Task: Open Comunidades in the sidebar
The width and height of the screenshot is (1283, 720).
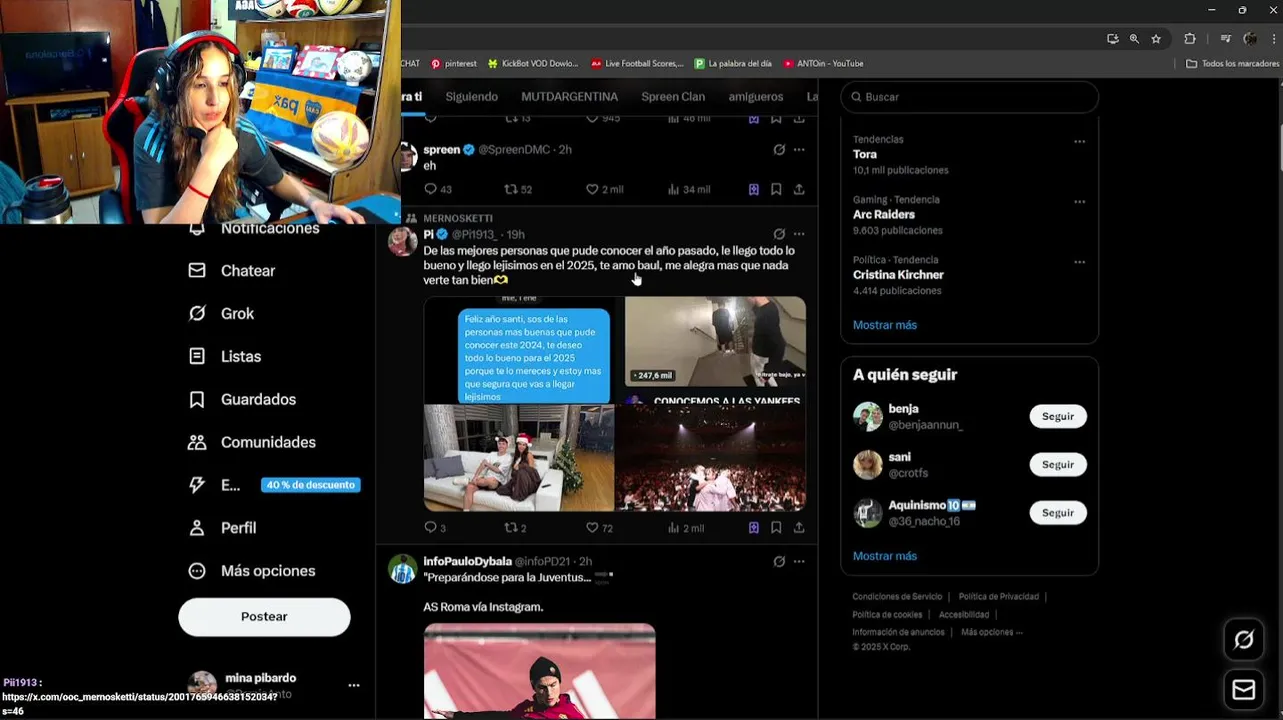Action: (x=252, y=442)
